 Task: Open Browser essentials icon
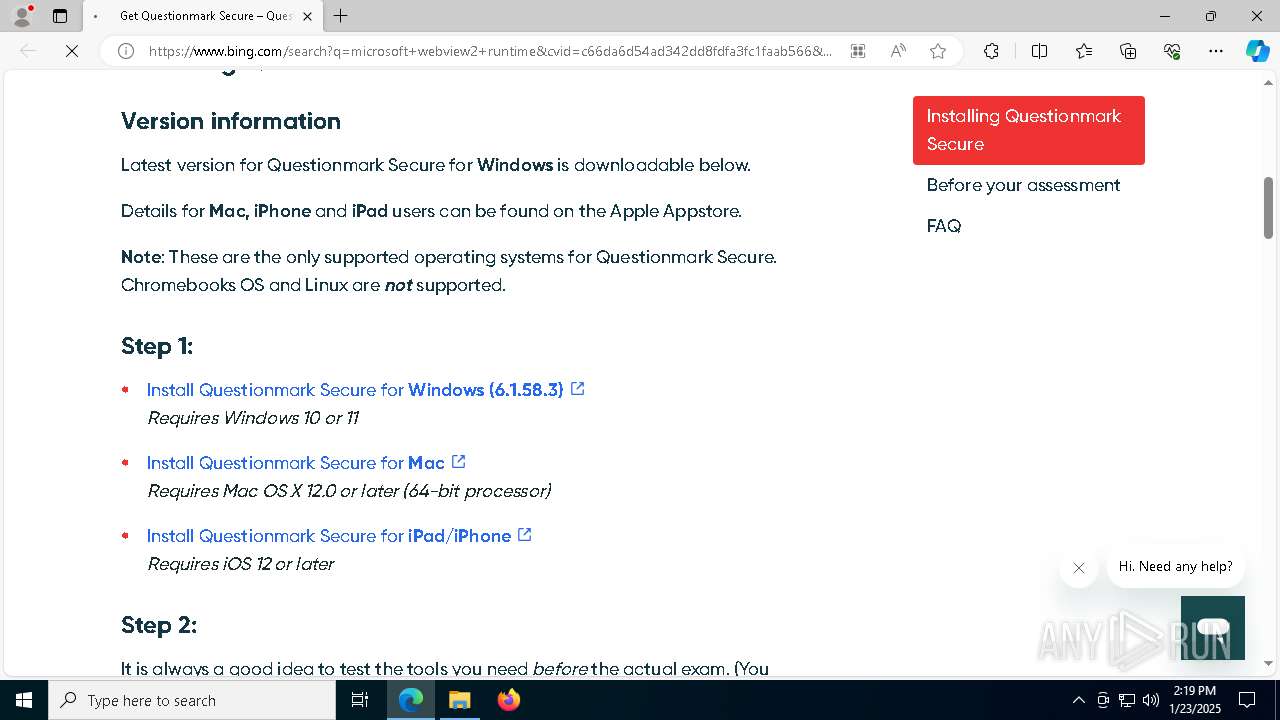[1172, 51]
